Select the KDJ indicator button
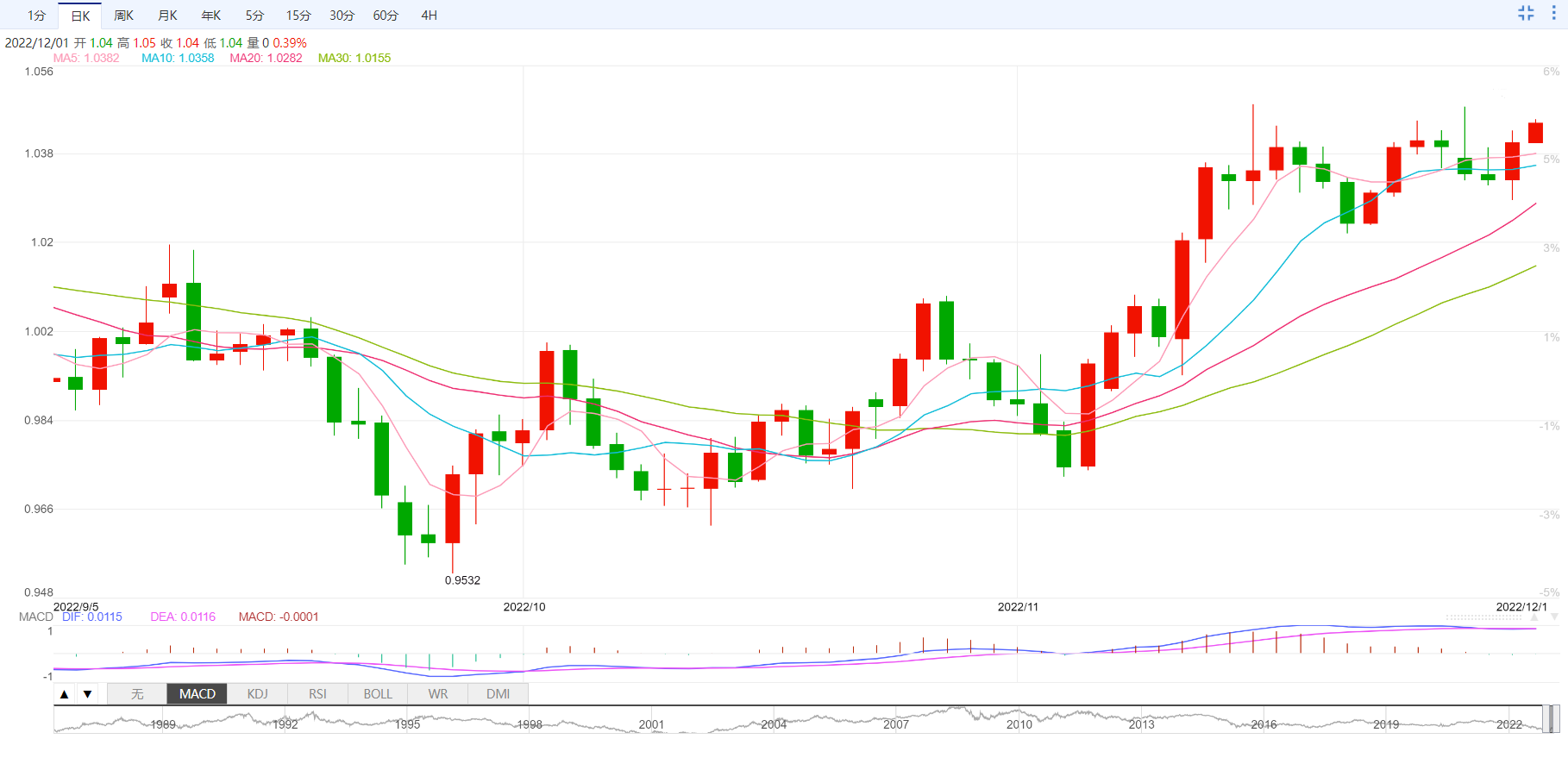This screenshot has width=1568, height=764. pyautogui.click(x=257, y=694)
